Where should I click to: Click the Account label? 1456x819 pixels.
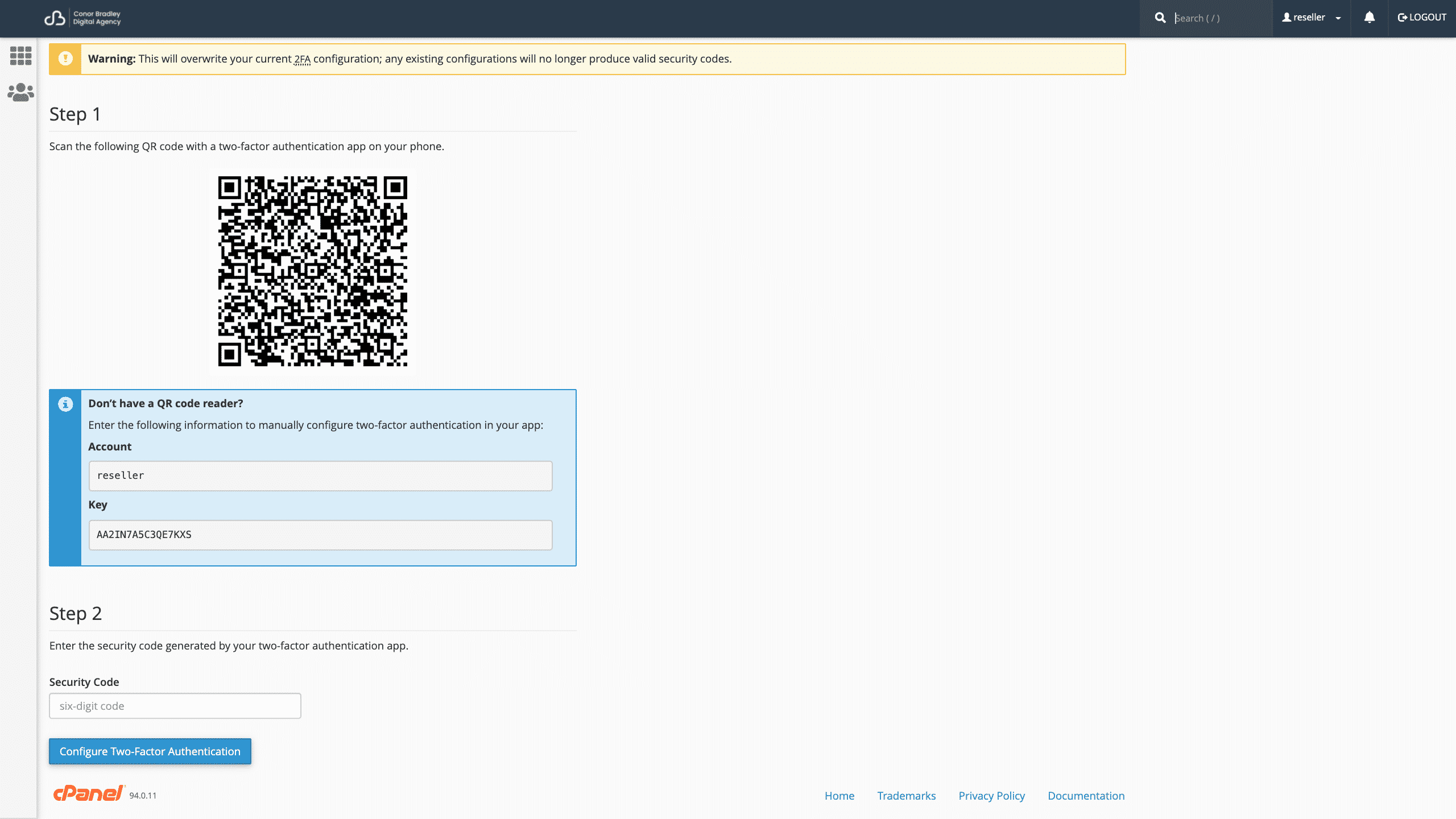click(110, 446)
